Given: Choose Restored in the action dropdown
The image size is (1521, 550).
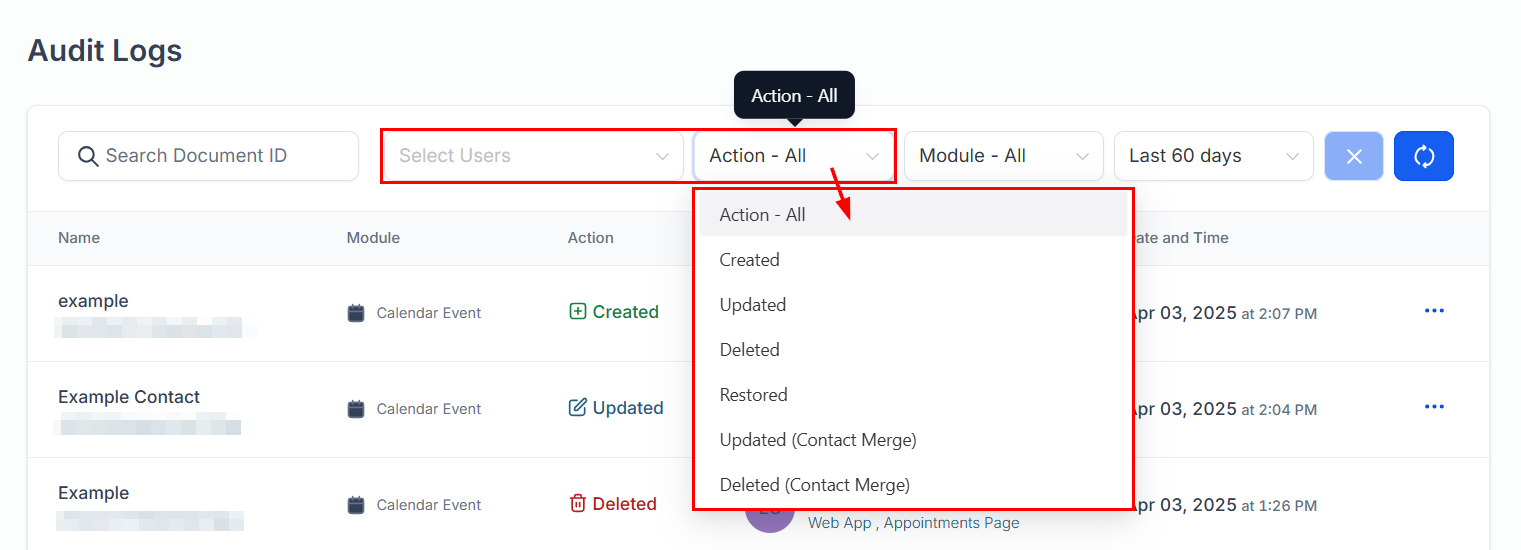Looking at the screenshot, I should point(753,395).
